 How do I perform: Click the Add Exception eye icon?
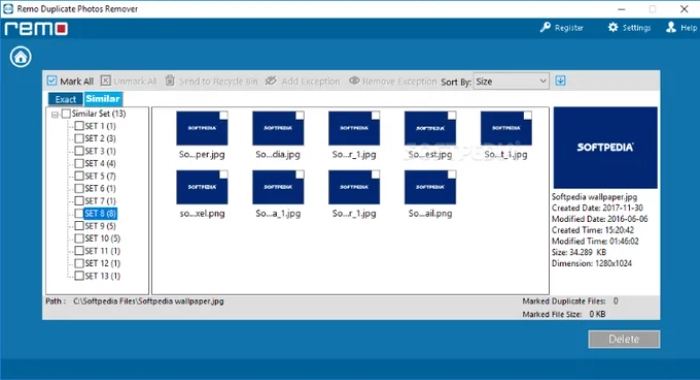[x=271, y=80]
